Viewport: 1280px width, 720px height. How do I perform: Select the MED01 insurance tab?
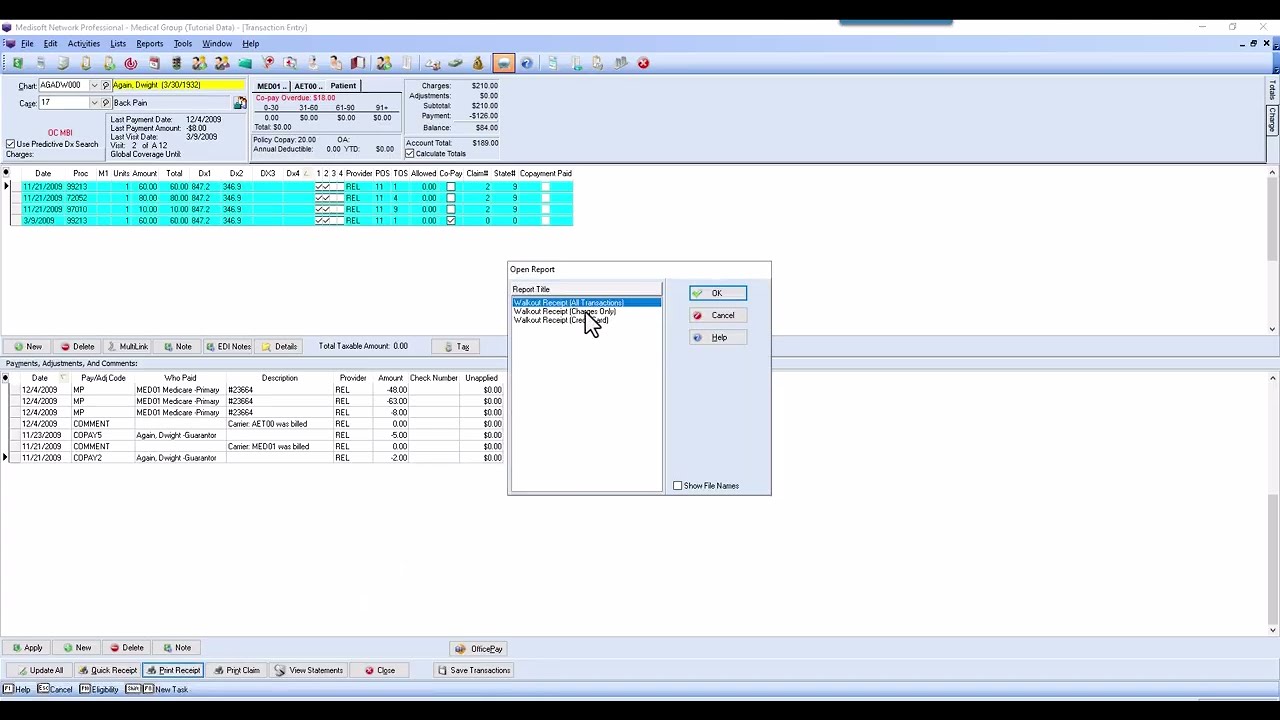(271, 86)
